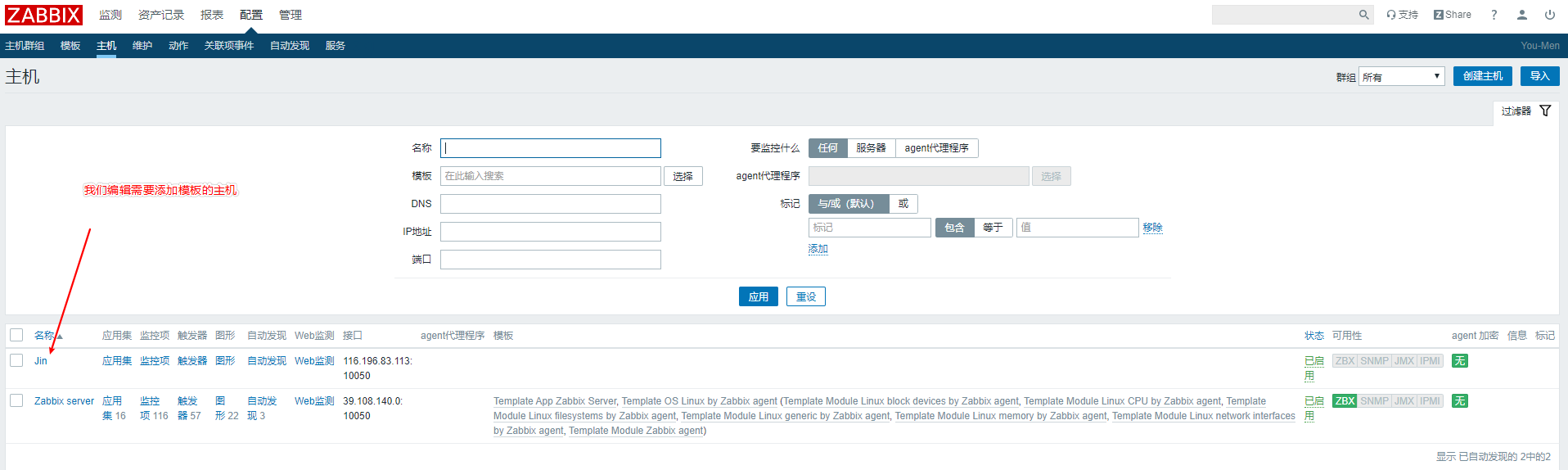Open 监控项 for host Jin
This screenshot has width=1568, height=470.
[155, 361]
